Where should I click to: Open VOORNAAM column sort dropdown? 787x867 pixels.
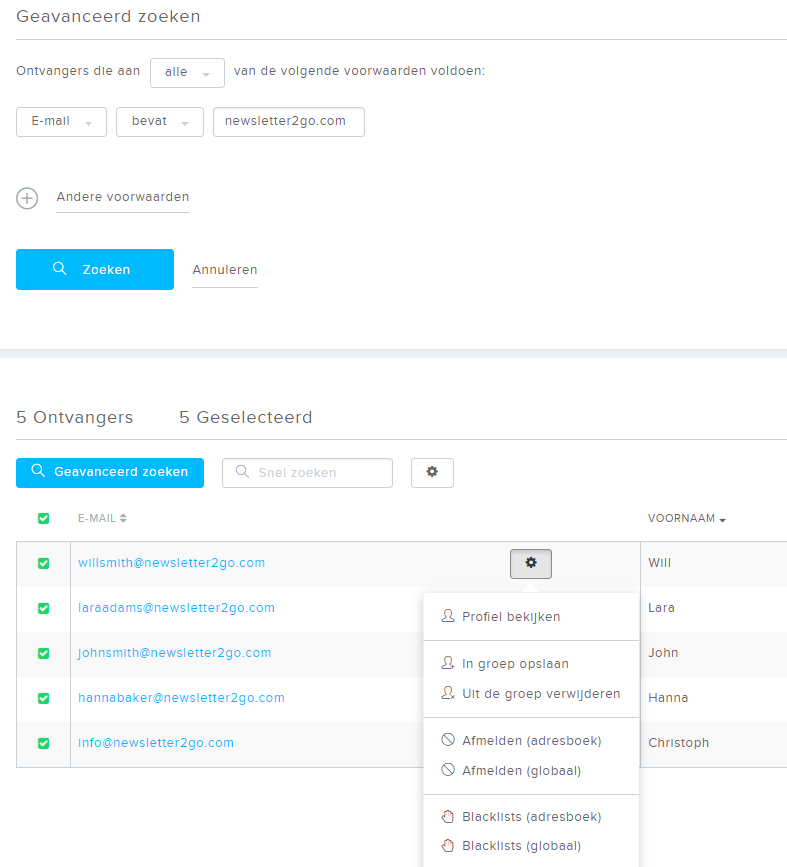[722, 519]
